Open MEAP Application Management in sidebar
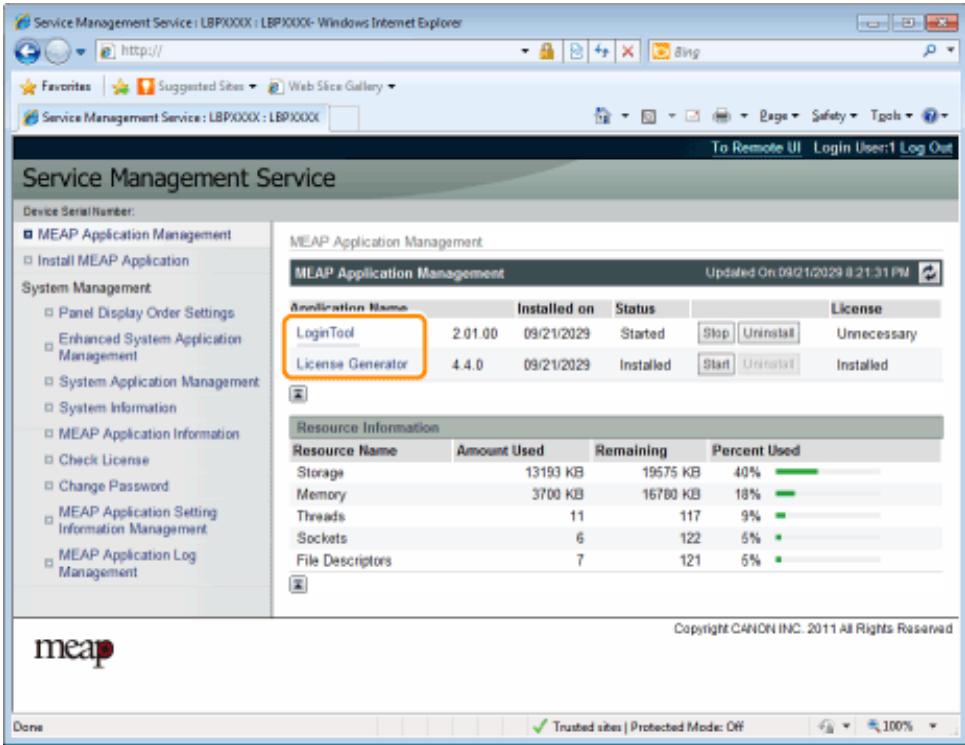 coord(134,234)
